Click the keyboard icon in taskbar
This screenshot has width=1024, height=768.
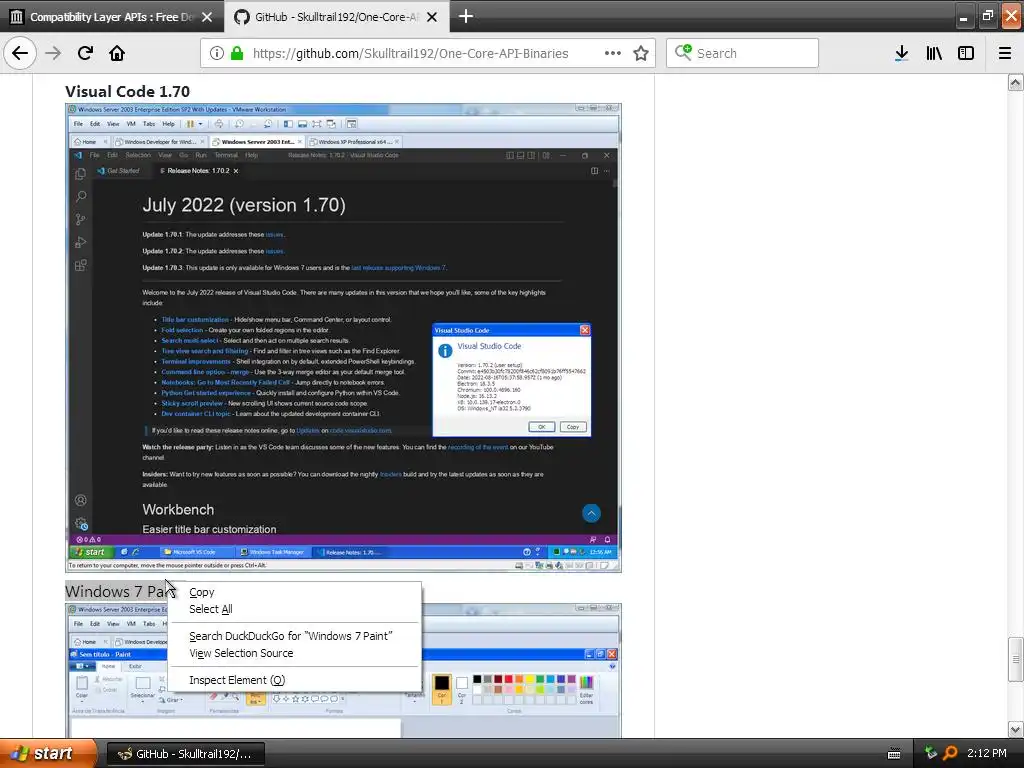pos(894,754)
